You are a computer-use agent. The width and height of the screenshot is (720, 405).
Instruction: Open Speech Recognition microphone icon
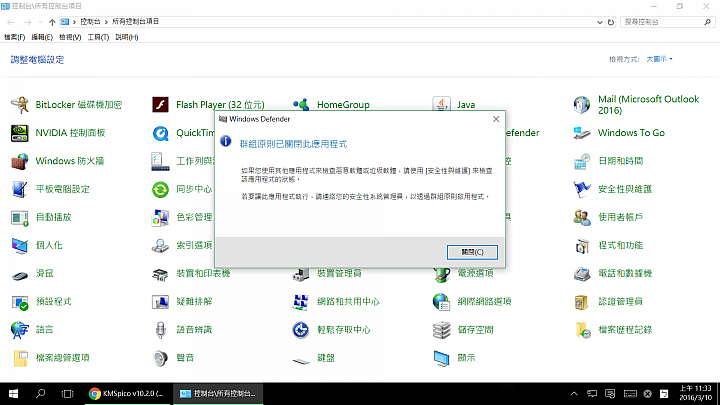(160, 330)
